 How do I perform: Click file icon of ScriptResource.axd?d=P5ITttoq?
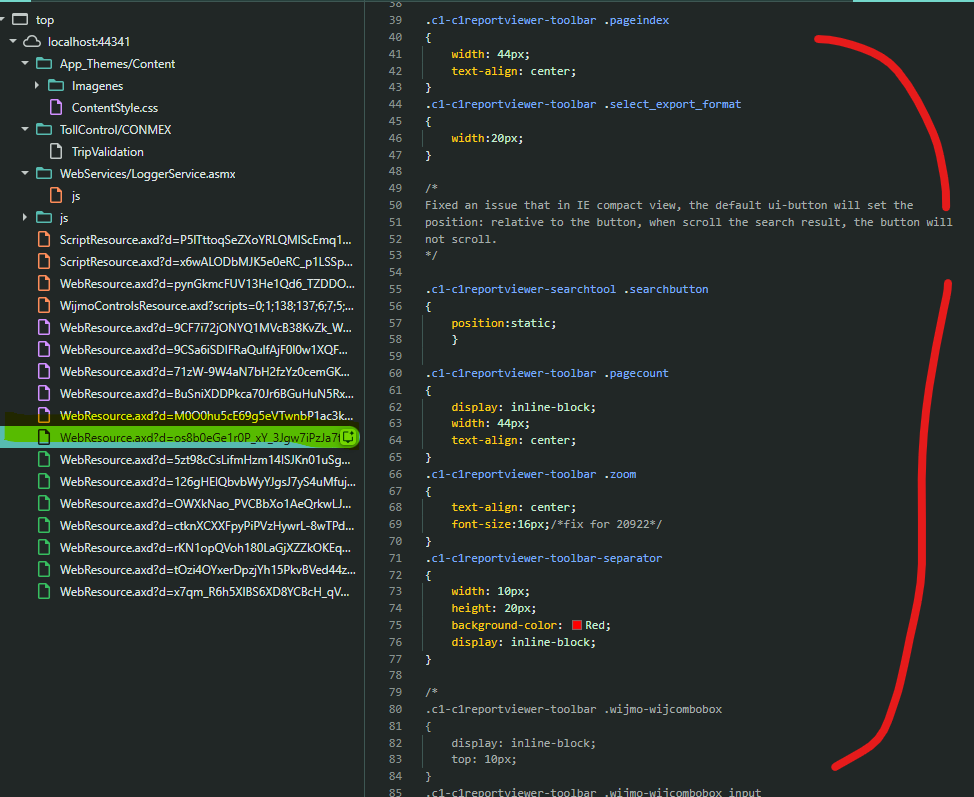click(x=44, y=239)
